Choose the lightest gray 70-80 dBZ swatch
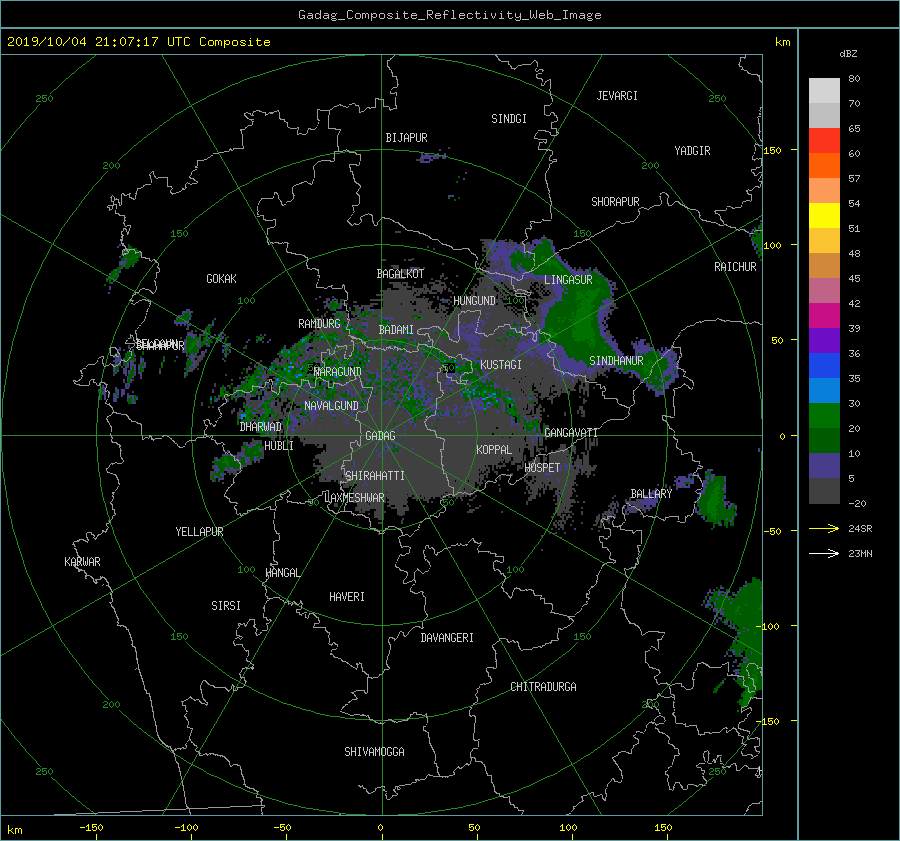The image size is (900, 841). 824,91
